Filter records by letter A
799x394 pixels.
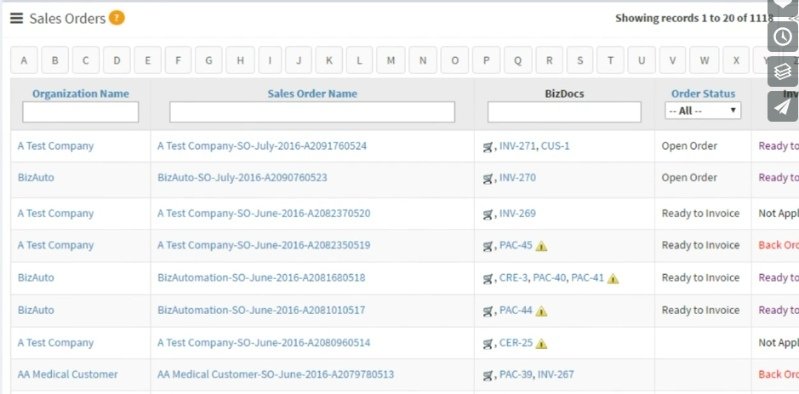point(24,60)
